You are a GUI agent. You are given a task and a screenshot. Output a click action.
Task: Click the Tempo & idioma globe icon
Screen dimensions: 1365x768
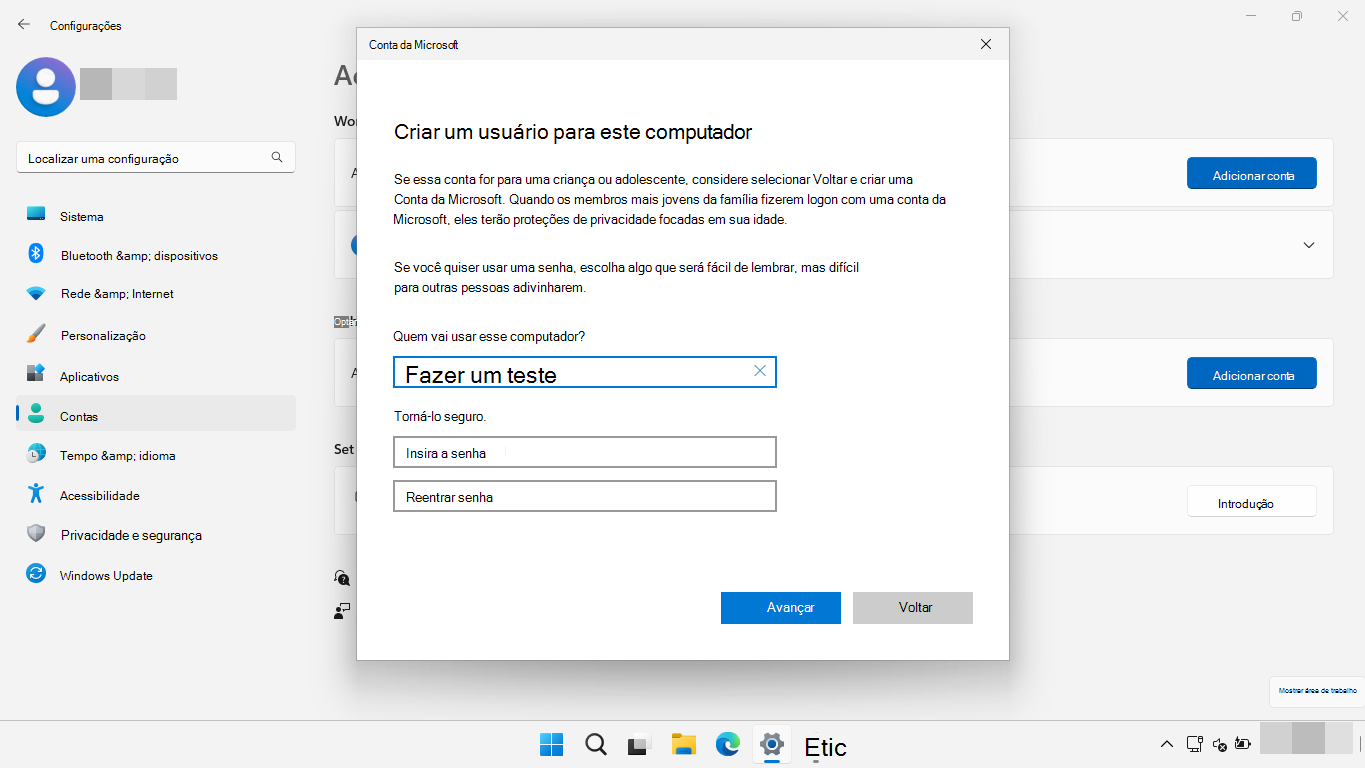click(36, 454)
